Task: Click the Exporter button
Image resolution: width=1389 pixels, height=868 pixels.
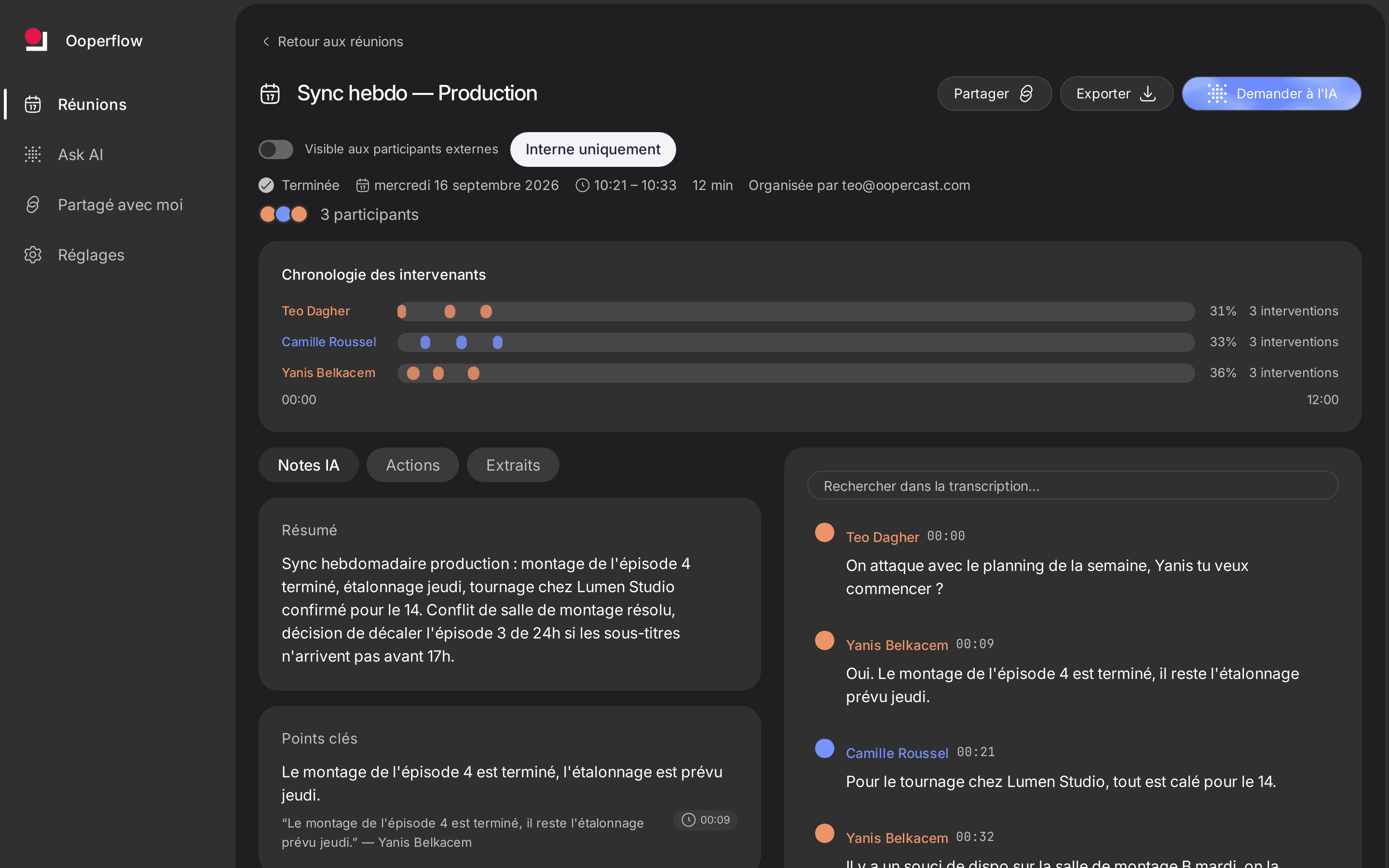Action: point(1116,94)
